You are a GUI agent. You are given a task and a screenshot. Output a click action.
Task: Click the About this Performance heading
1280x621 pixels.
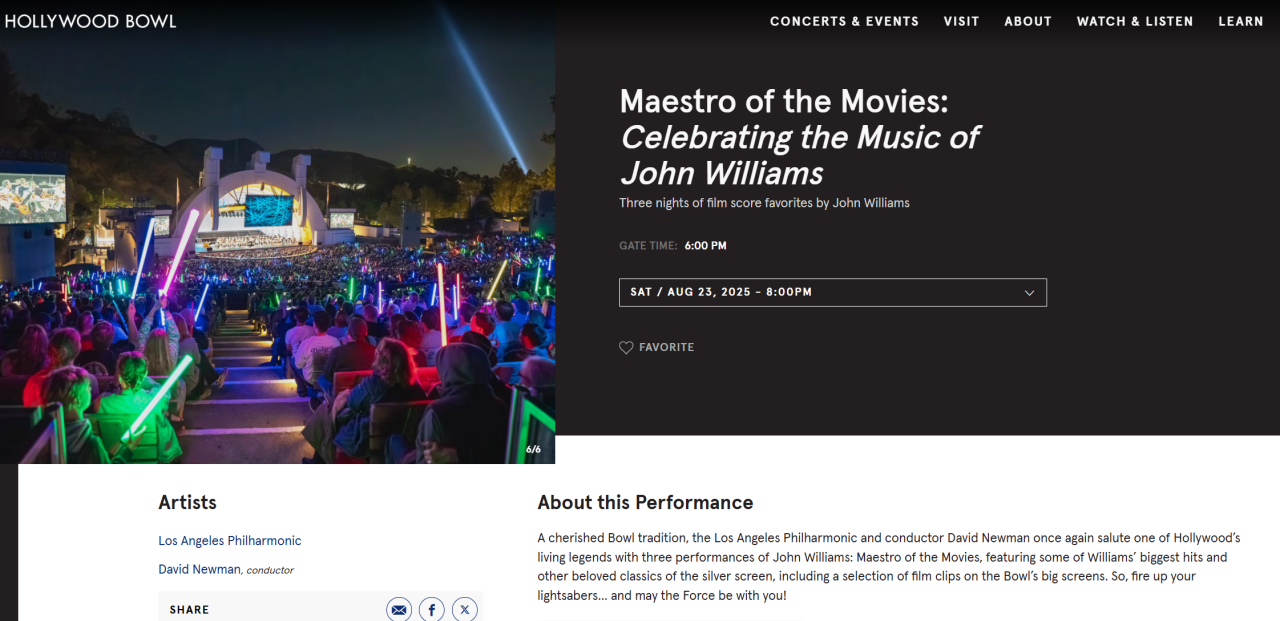[x=645, y=502]
